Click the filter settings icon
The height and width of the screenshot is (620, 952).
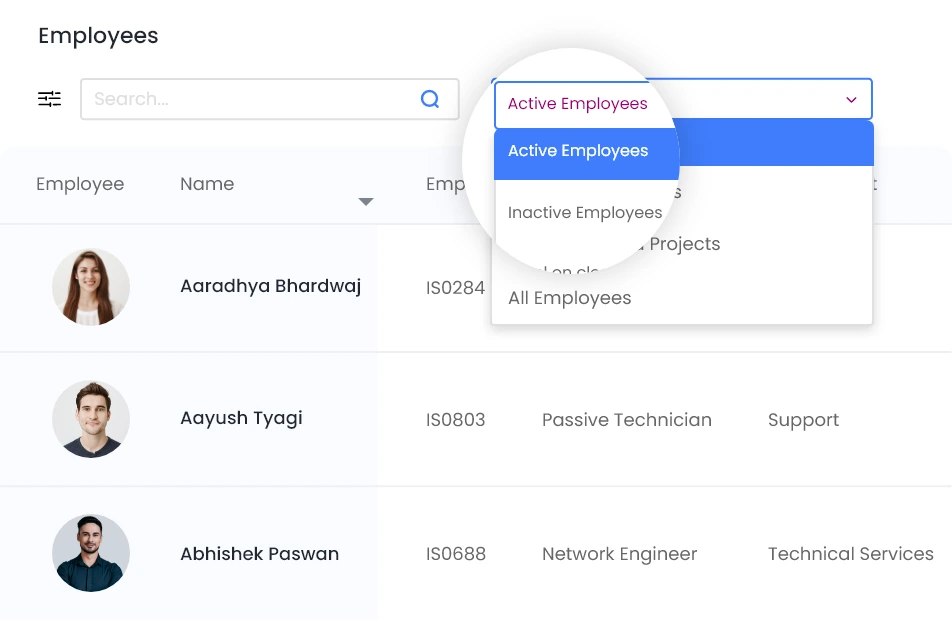point(50,99)
